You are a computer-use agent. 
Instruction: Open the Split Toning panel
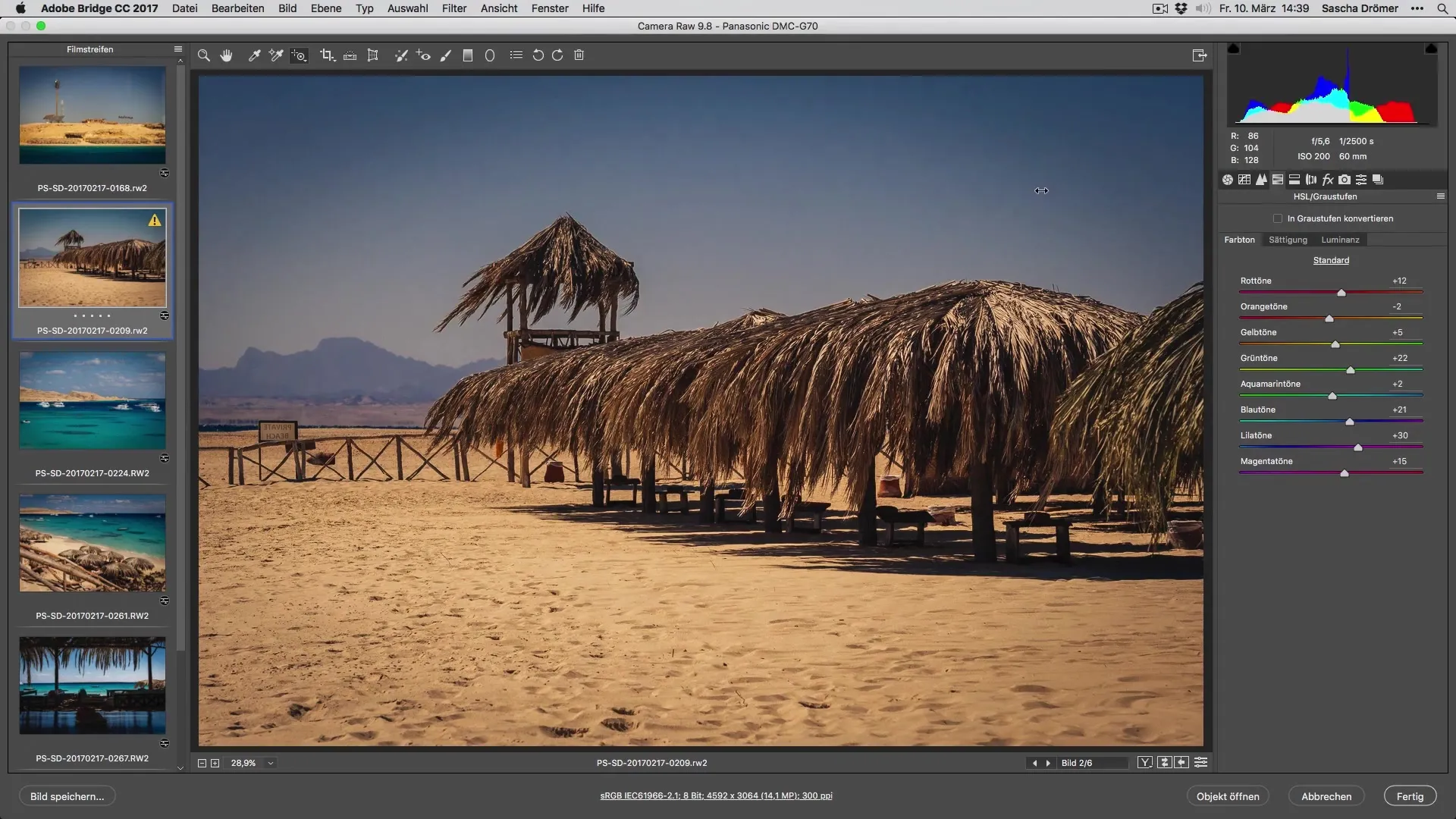[x=1294, y=180]
